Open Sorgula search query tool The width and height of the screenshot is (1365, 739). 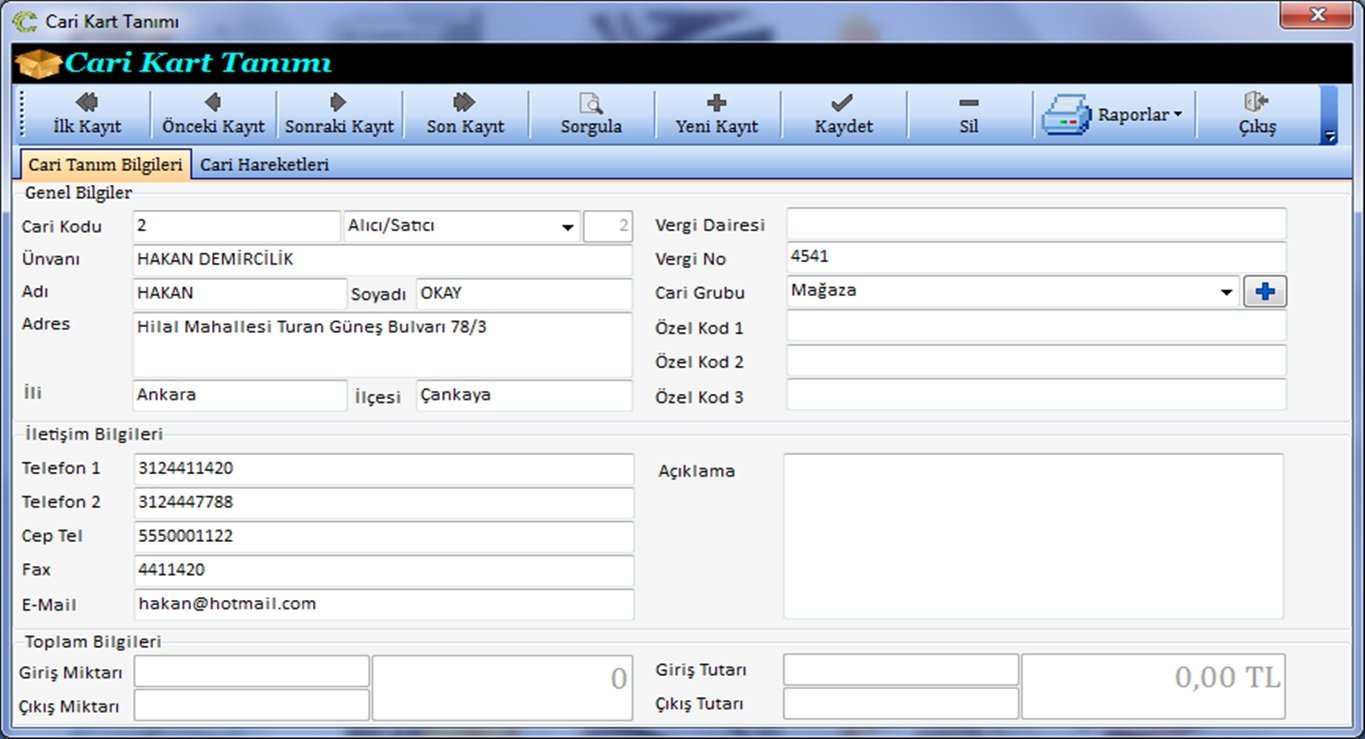591,114
